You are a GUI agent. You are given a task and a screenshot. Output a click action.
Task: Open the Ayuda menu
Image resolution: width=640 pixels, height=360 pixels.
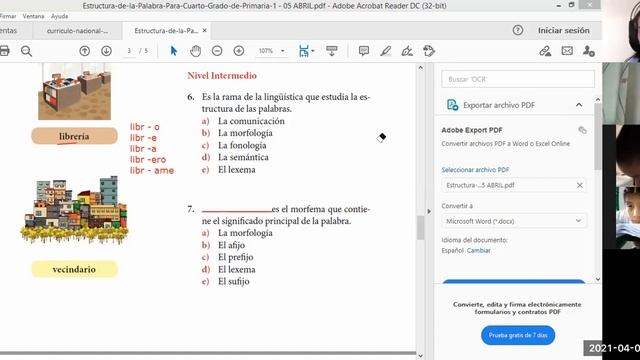pyautogui.click(x=59, y=16)
